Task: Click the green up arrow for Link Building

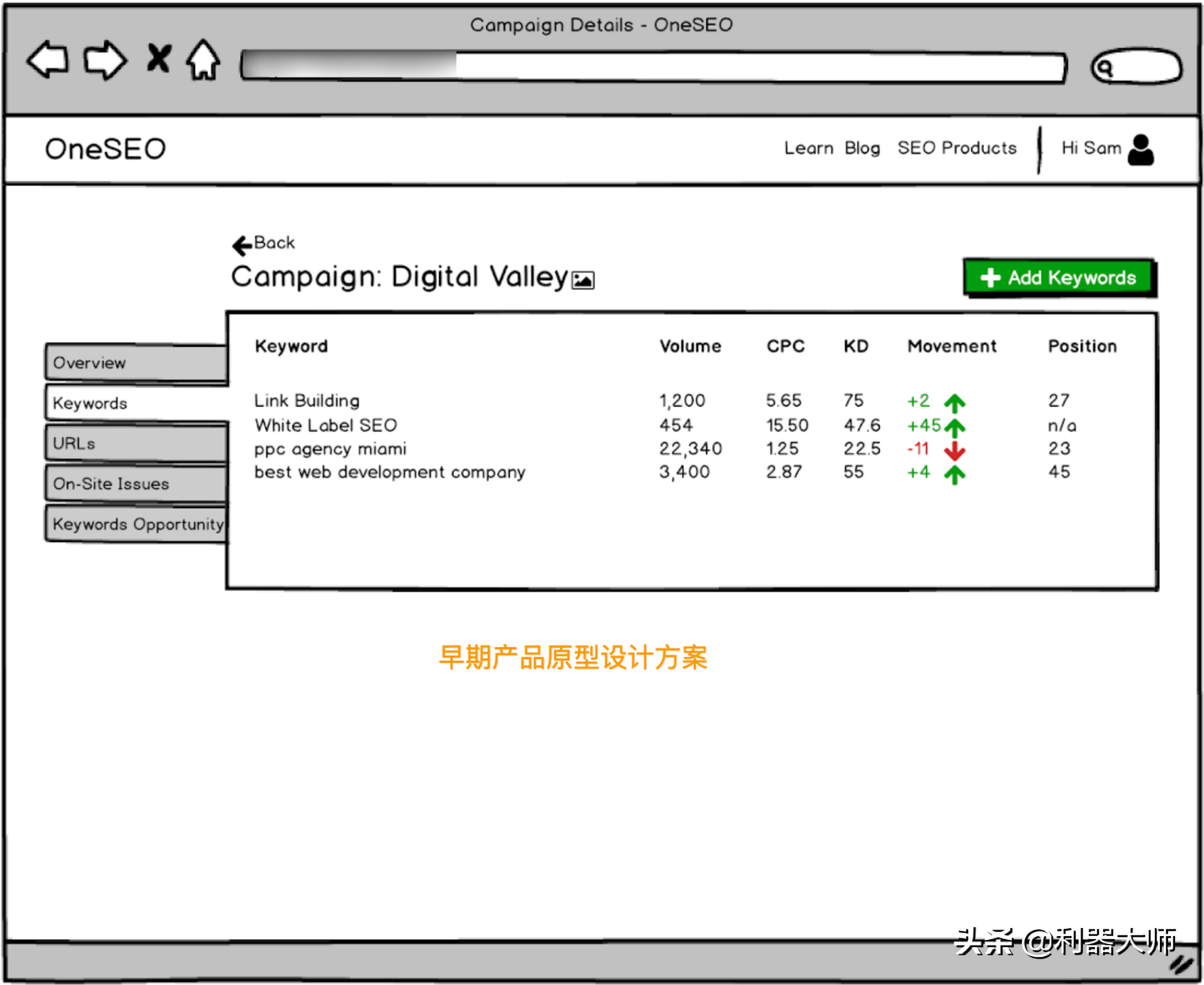Action: [954, 402]
